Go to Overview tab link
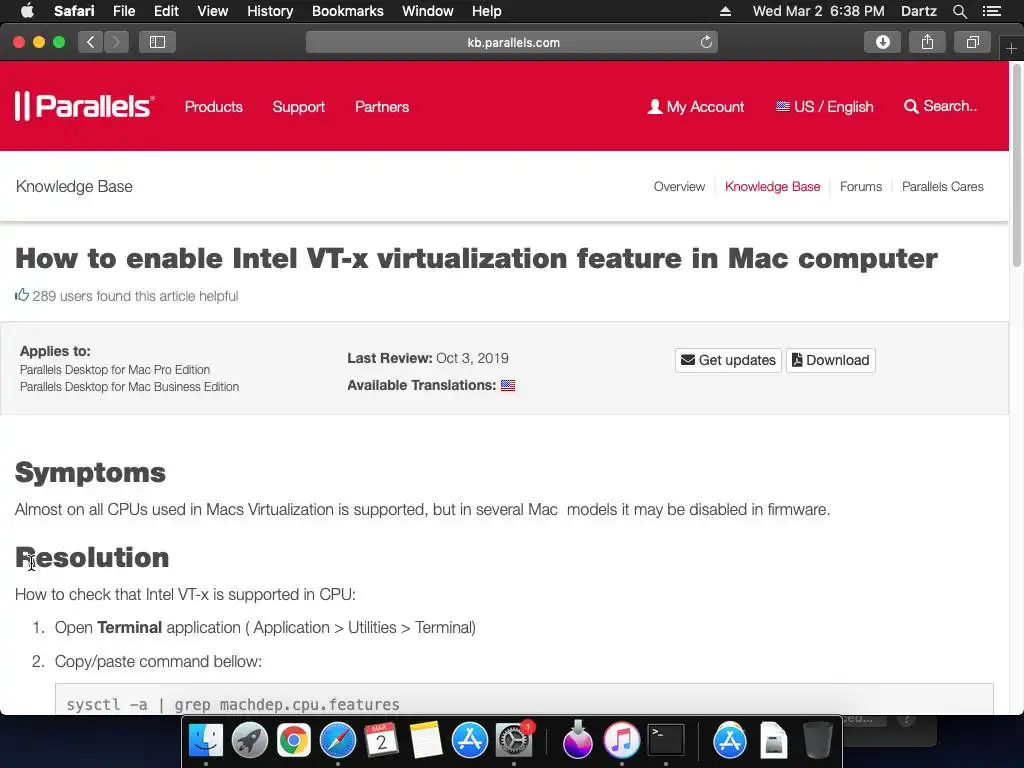The image size is (1024, 768). 679,187
